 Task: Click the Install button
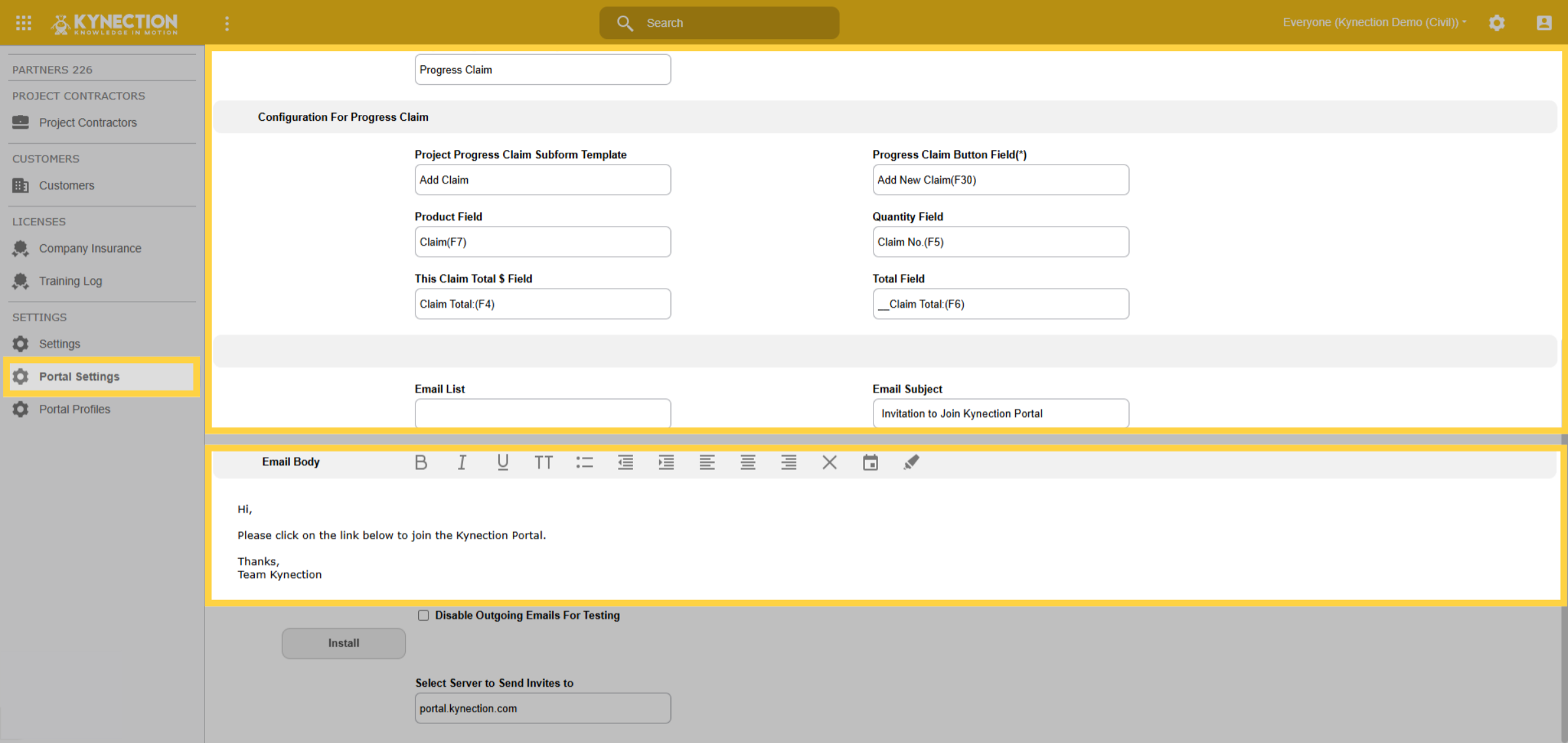pos(344,643)
